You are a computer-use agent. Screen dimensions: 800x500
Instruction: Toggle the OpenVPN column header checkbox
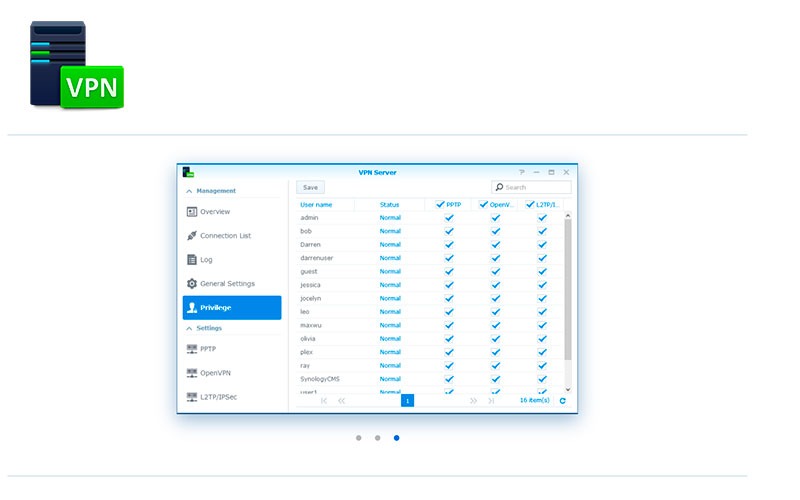[484, 205]
